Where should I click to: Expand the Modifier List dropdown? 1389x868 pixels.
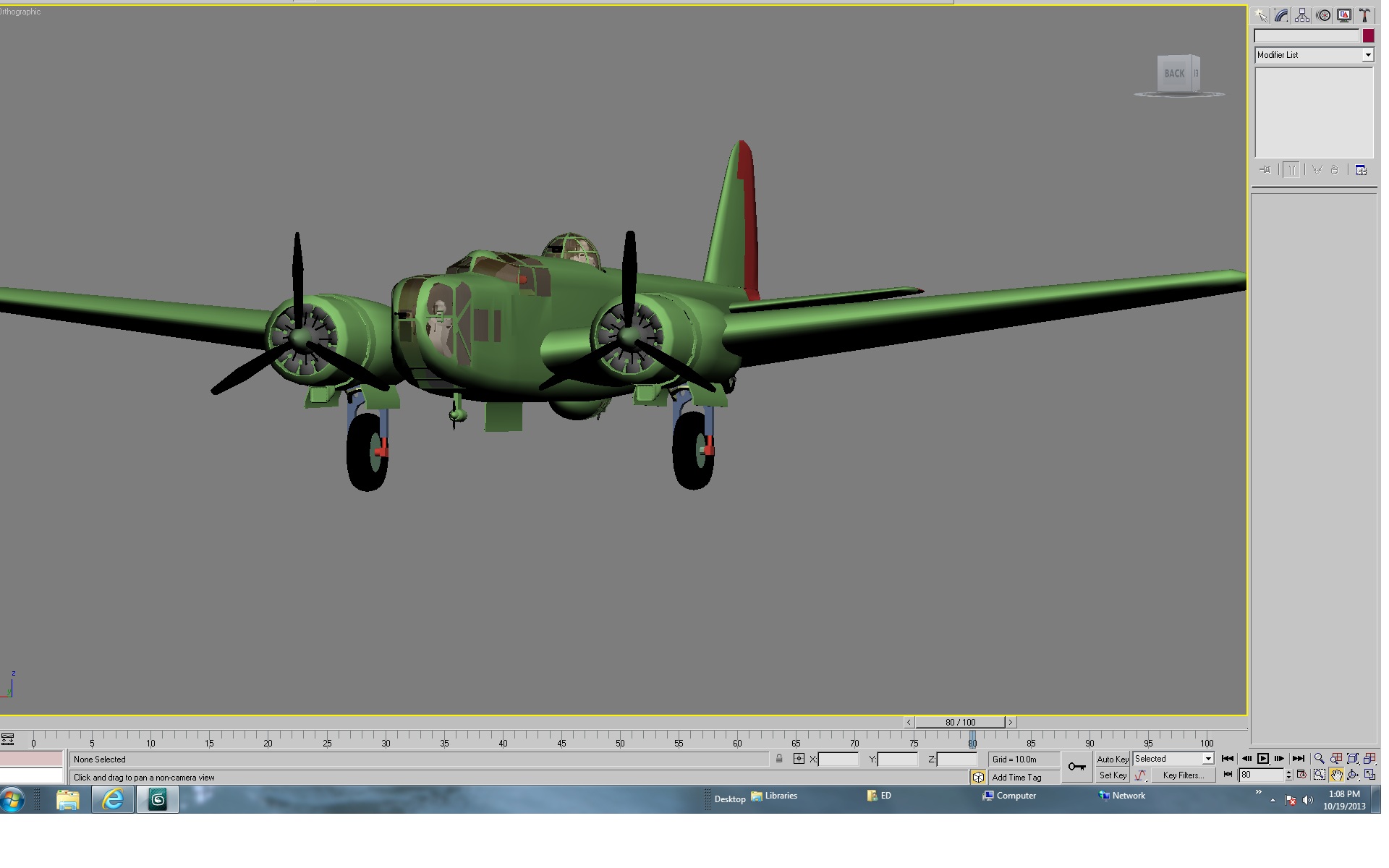click(x=1314, y=55)
